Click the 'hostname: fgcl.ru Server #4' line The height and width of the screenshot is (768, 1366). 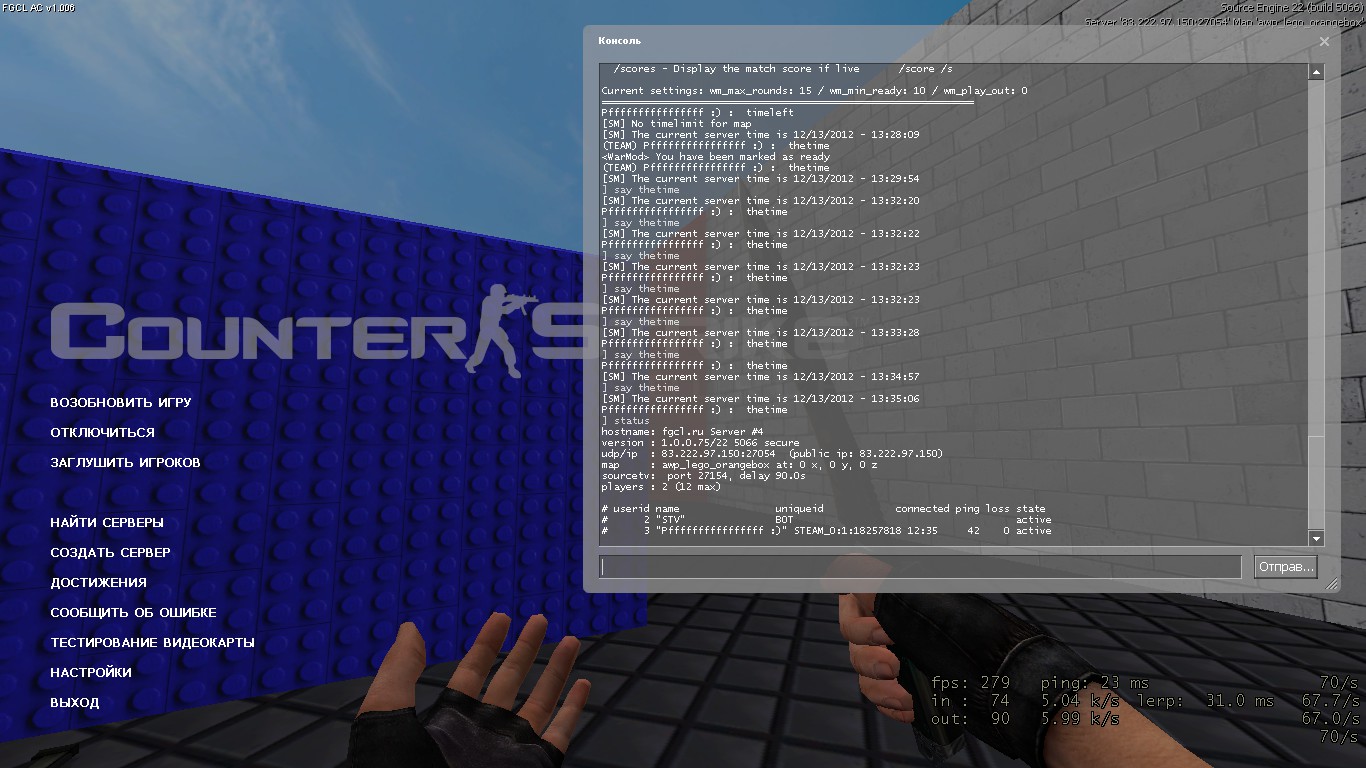[682, 432]
